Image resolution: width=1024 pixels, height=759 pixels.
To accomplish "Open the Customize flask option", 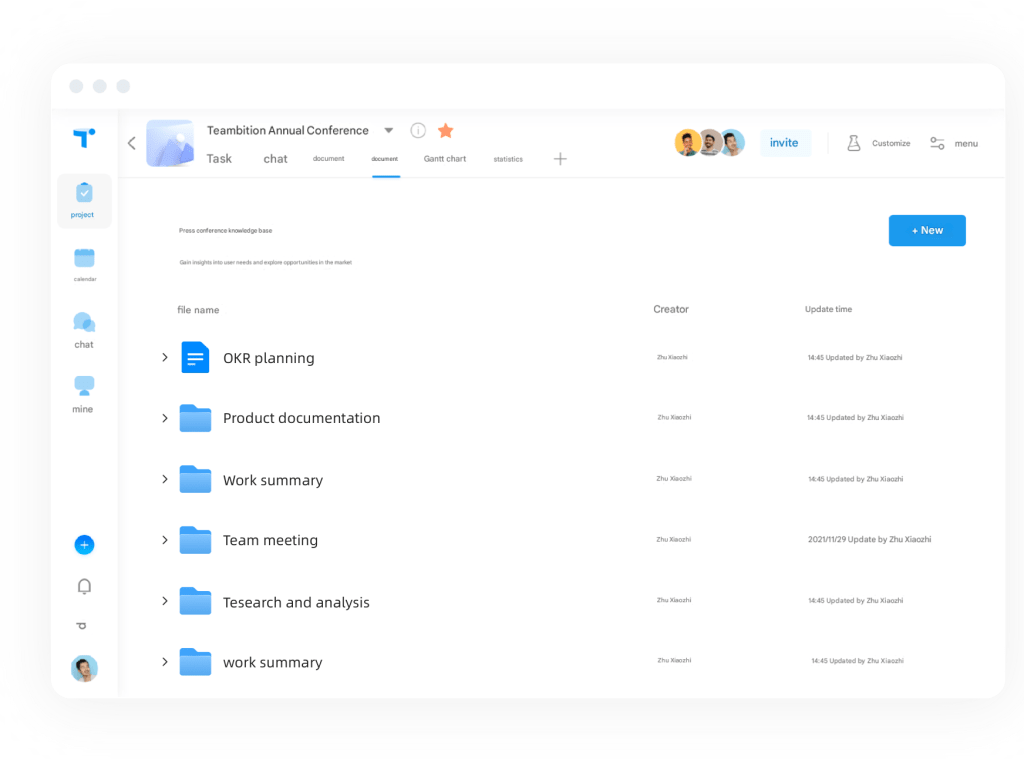I will [878, 143].
